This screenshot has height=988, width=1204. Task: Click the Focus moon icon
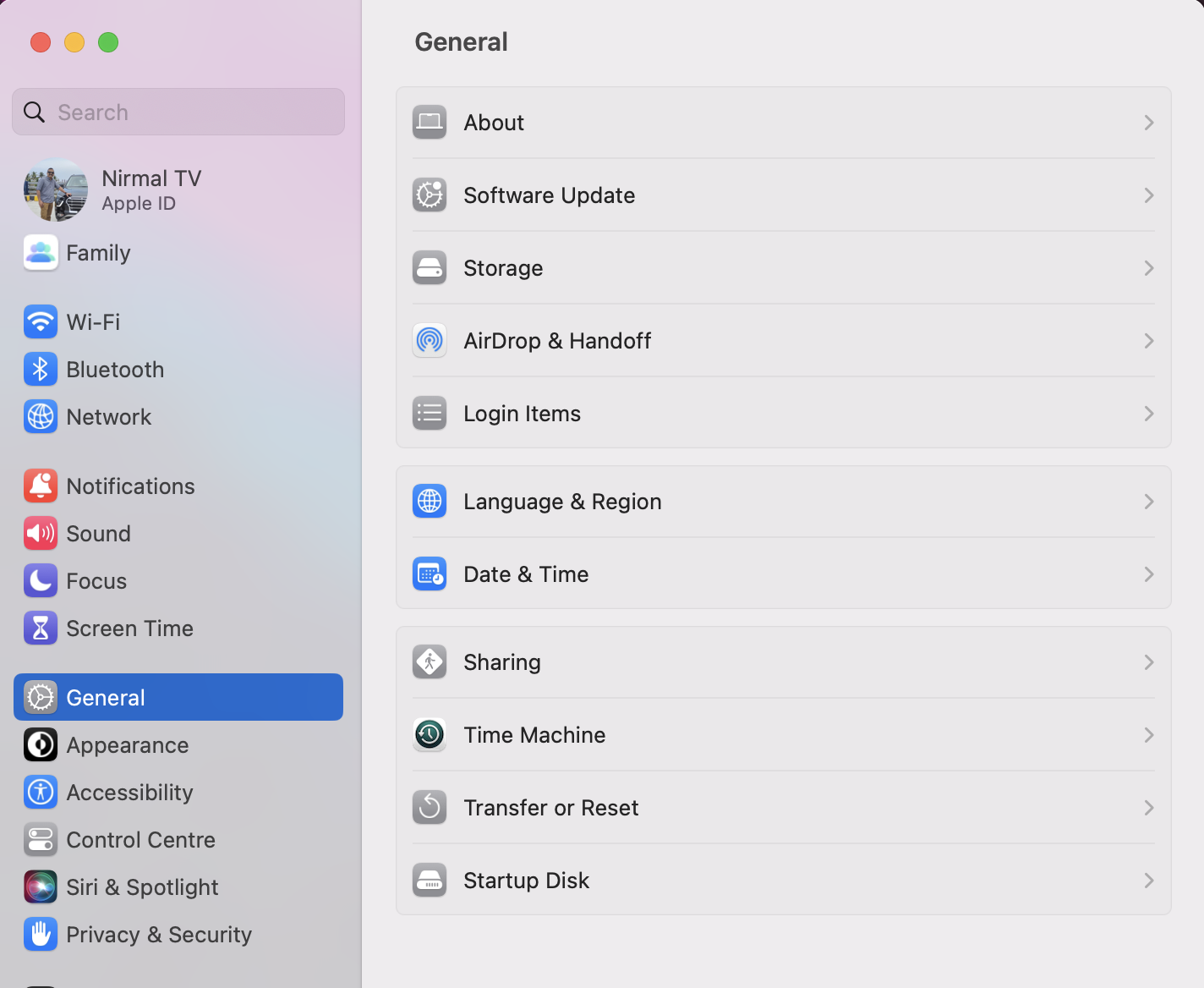point(41,581)
